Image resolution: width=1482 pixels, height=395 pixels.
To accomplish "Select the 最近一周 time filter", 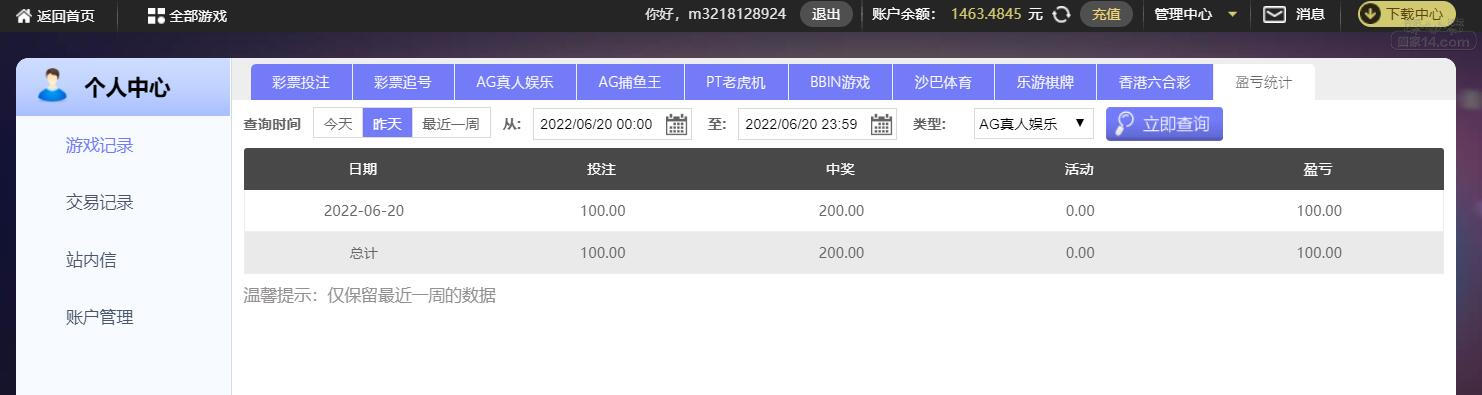I will 451,124.
